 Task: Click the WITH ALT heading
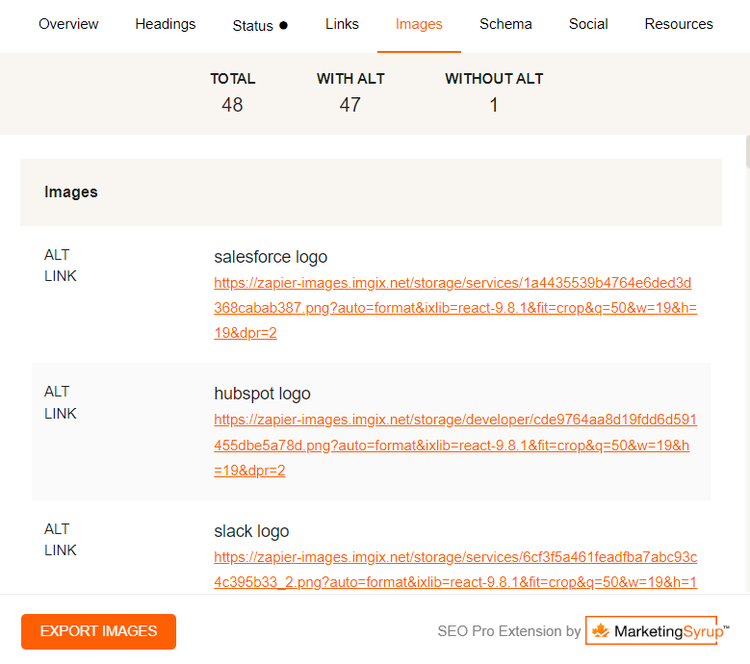pos(350,78)
